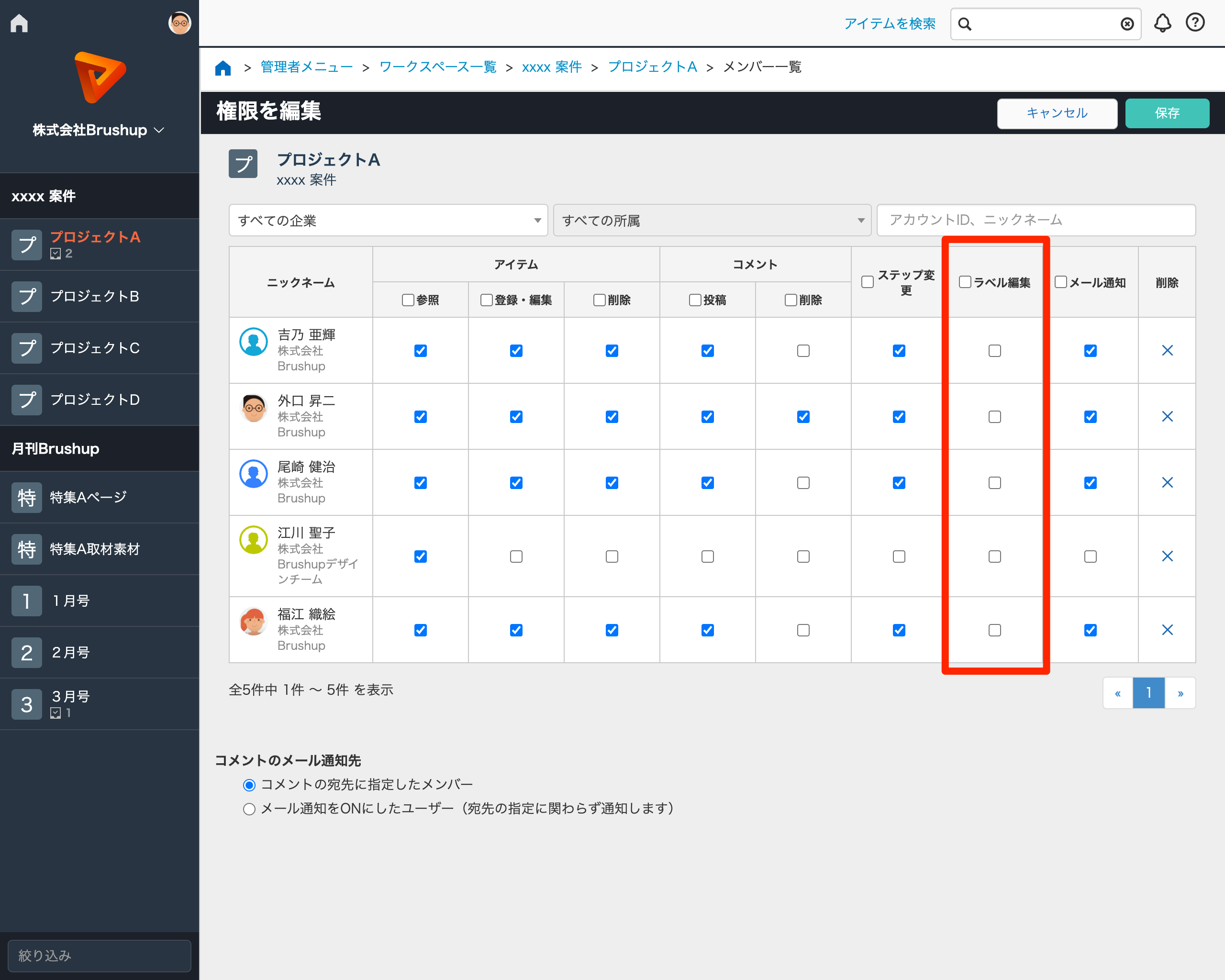Click the breadcrumb home icon
The height and width of the screenshot is (980, 1225).
(x=223, y=67)
